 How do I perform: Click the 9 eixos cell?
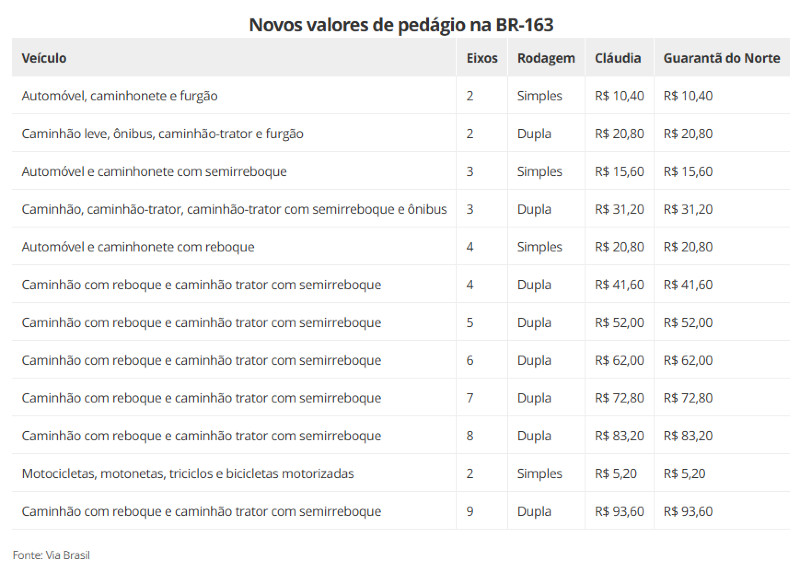coord(469,511)
